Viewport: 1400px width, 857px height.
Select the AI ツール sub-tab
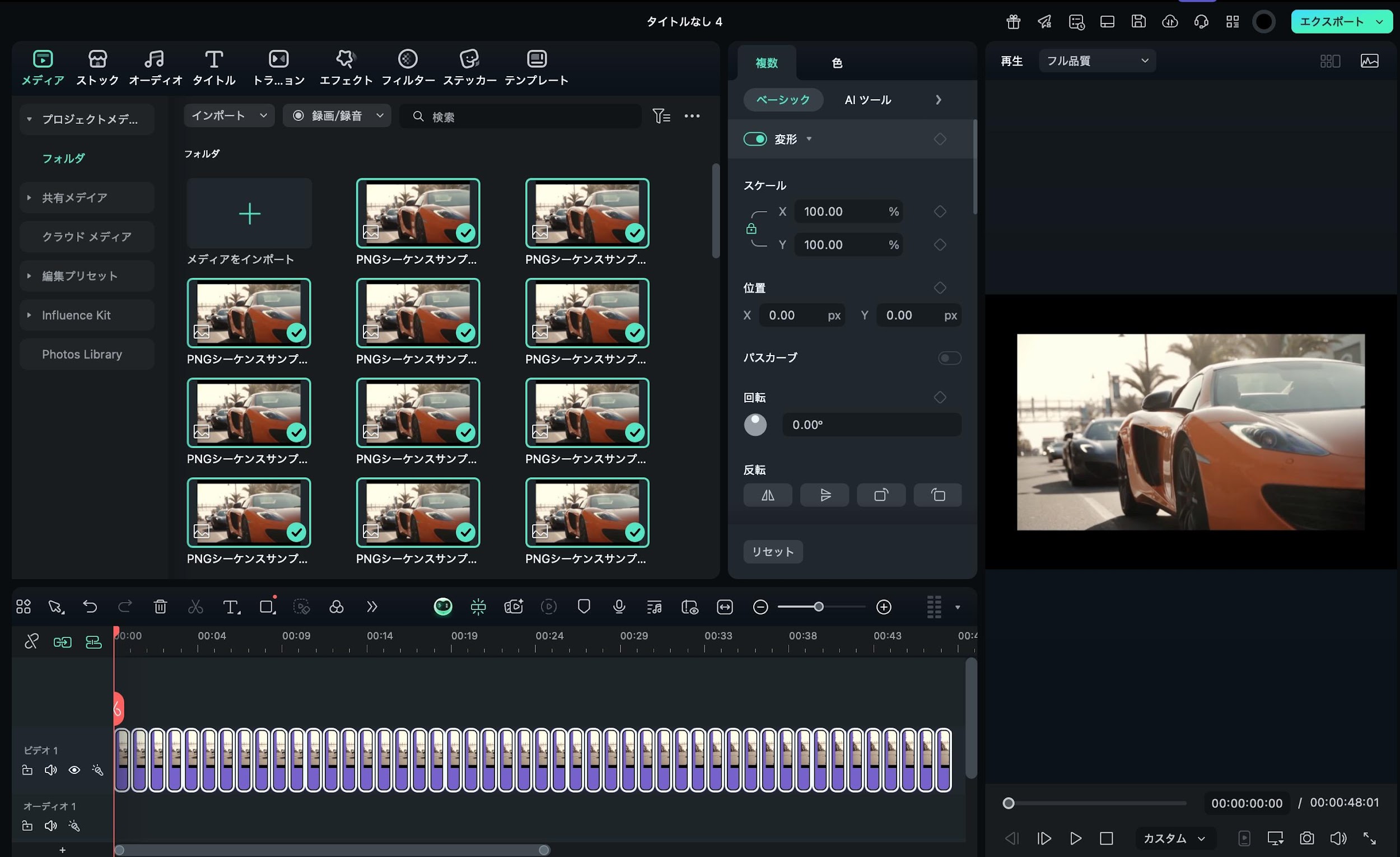point(867,100)
